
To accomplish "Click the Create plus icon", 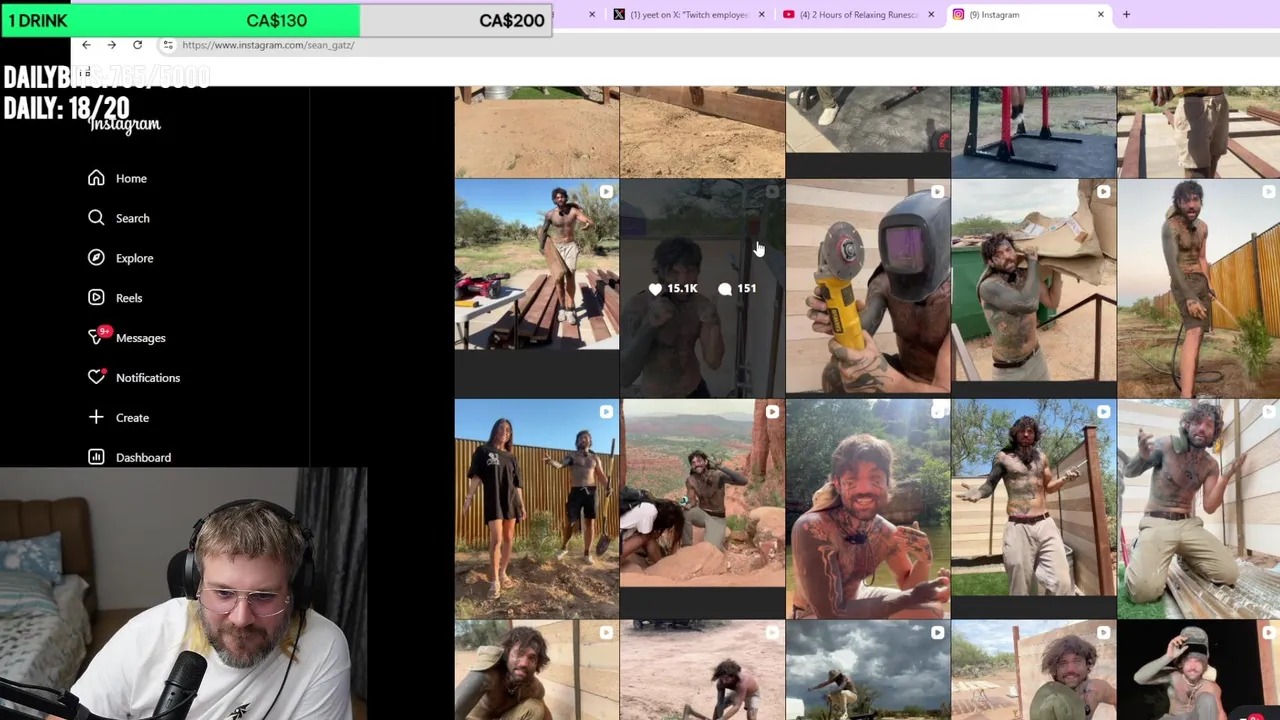I will point(96,417).
